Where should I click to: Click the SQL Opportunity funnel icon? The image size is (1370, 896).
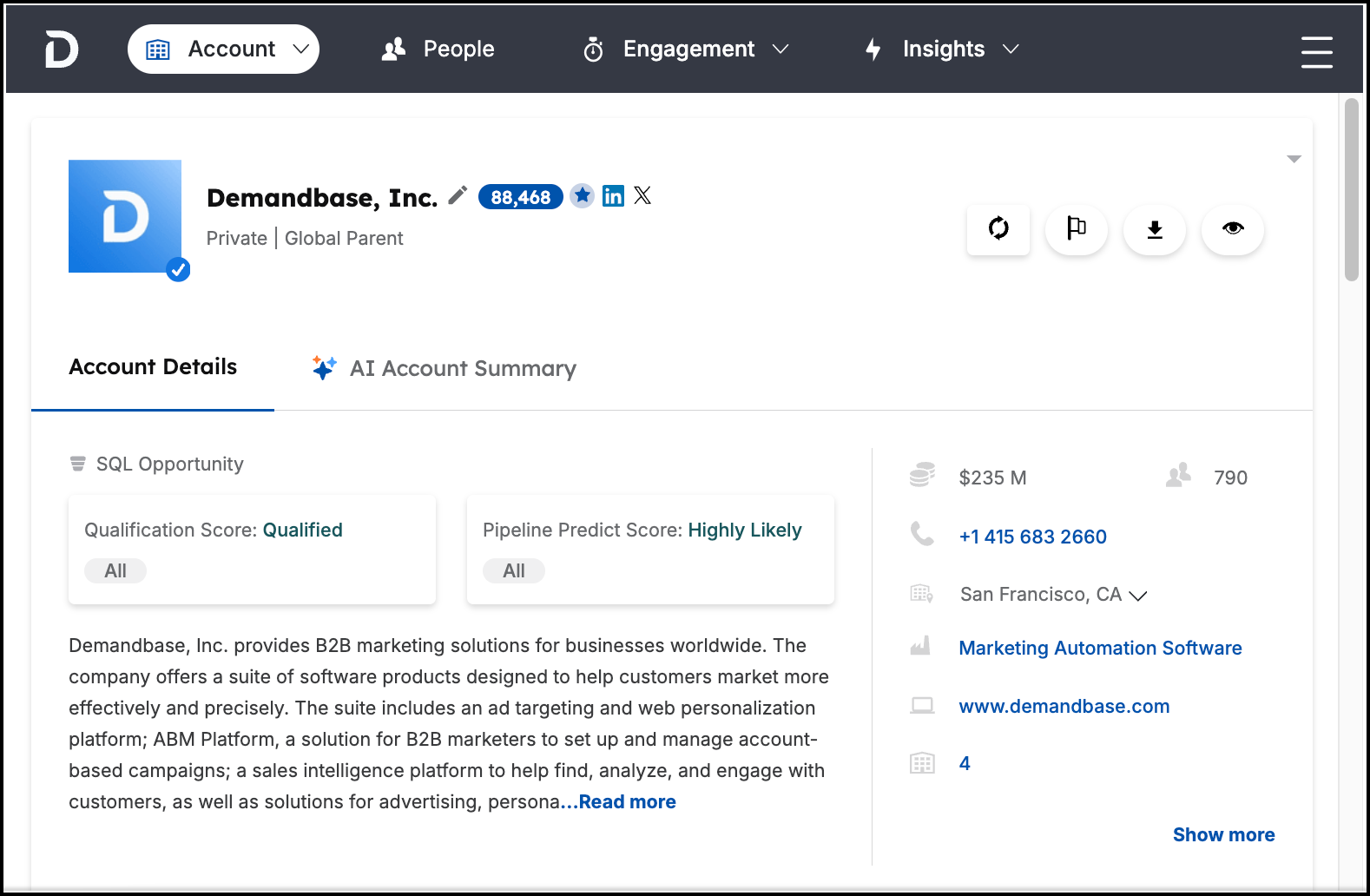78,464
